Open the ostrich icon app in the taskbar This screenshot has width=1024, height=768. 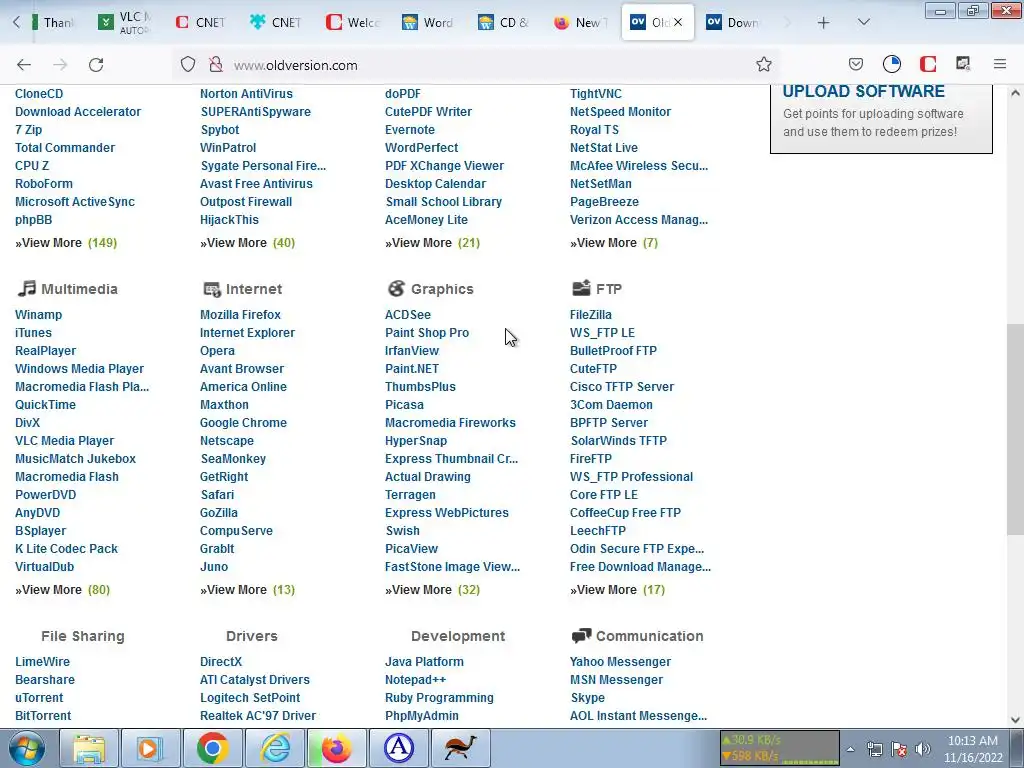click(461, 748)
